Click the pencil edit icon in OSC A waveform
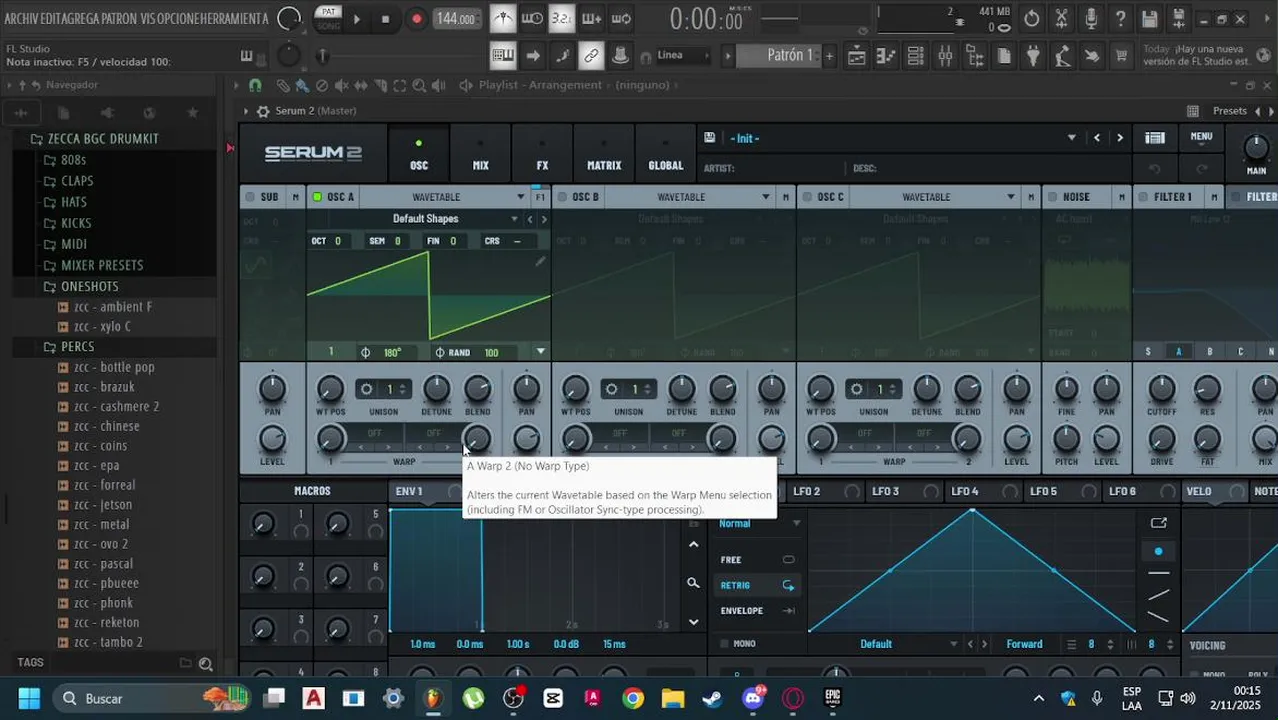The width and height of the screenshot is (1278, 720). pos(540,262)
